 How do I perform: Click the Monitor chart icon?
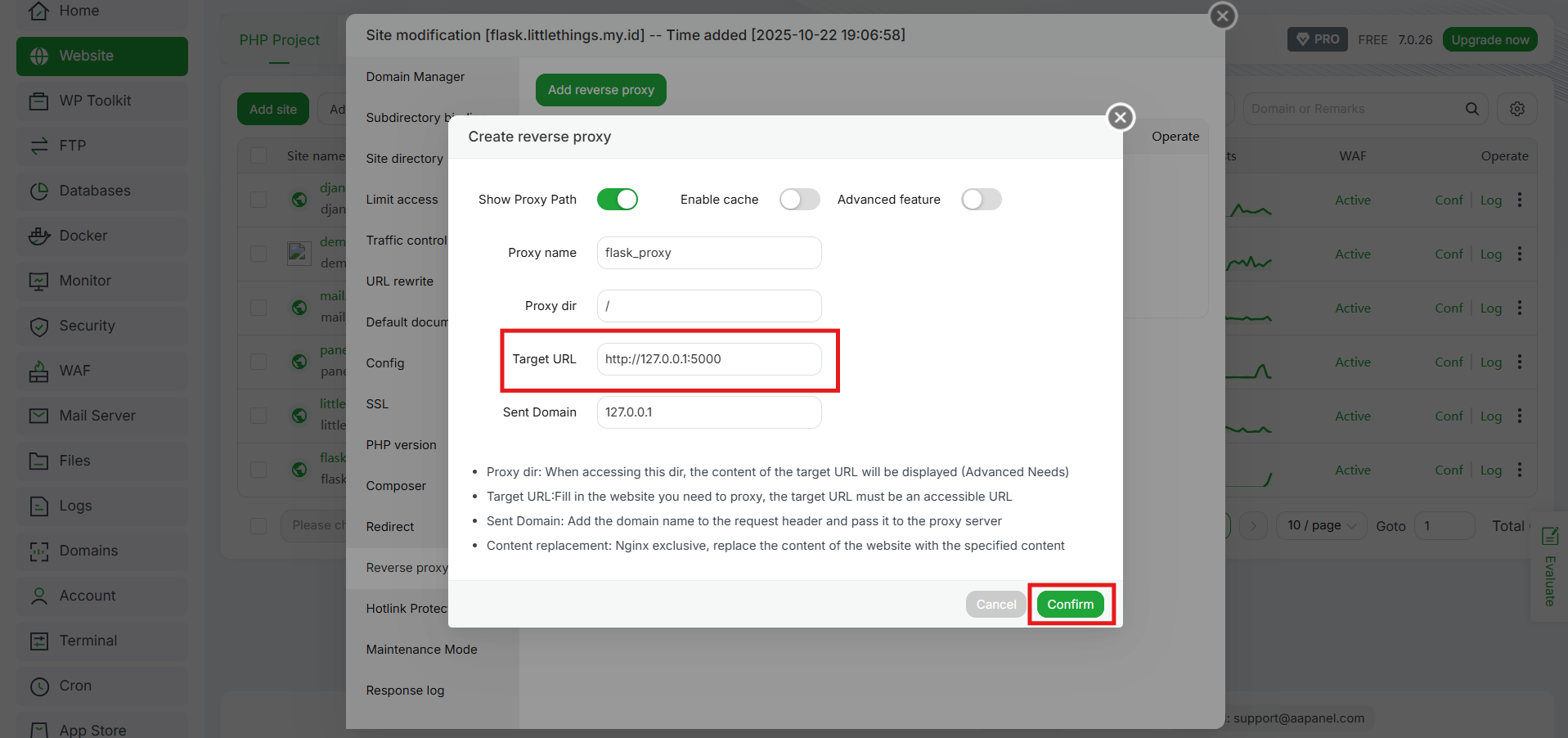coord(38,281)
